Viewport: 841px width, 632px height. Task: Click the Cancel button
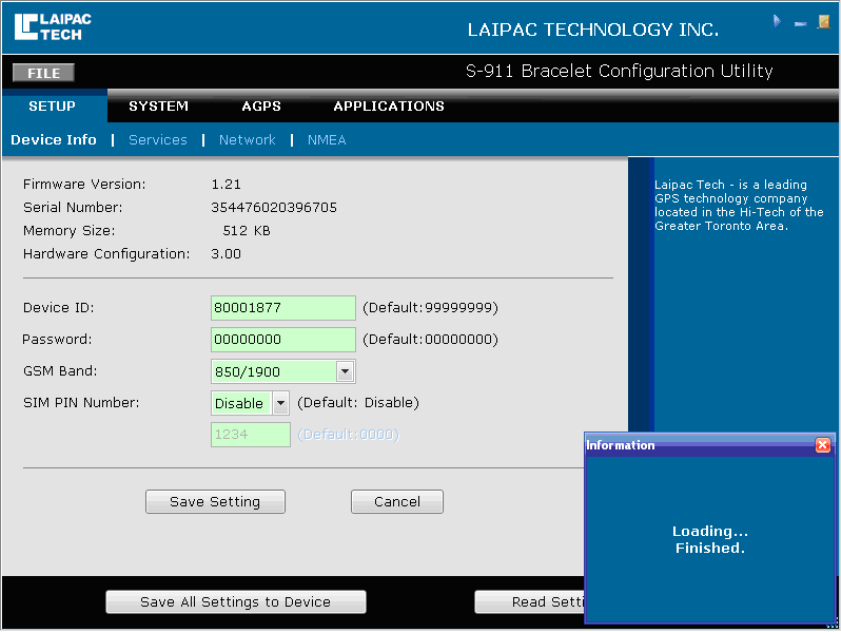click(397, 502)
